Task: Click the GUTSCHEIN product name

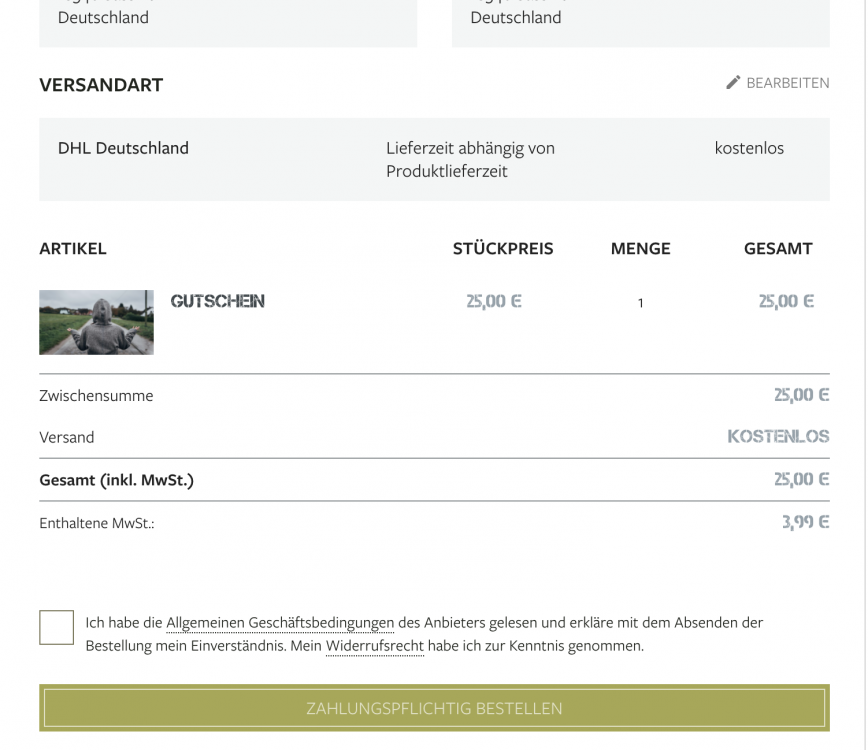Action: point(216,300)
